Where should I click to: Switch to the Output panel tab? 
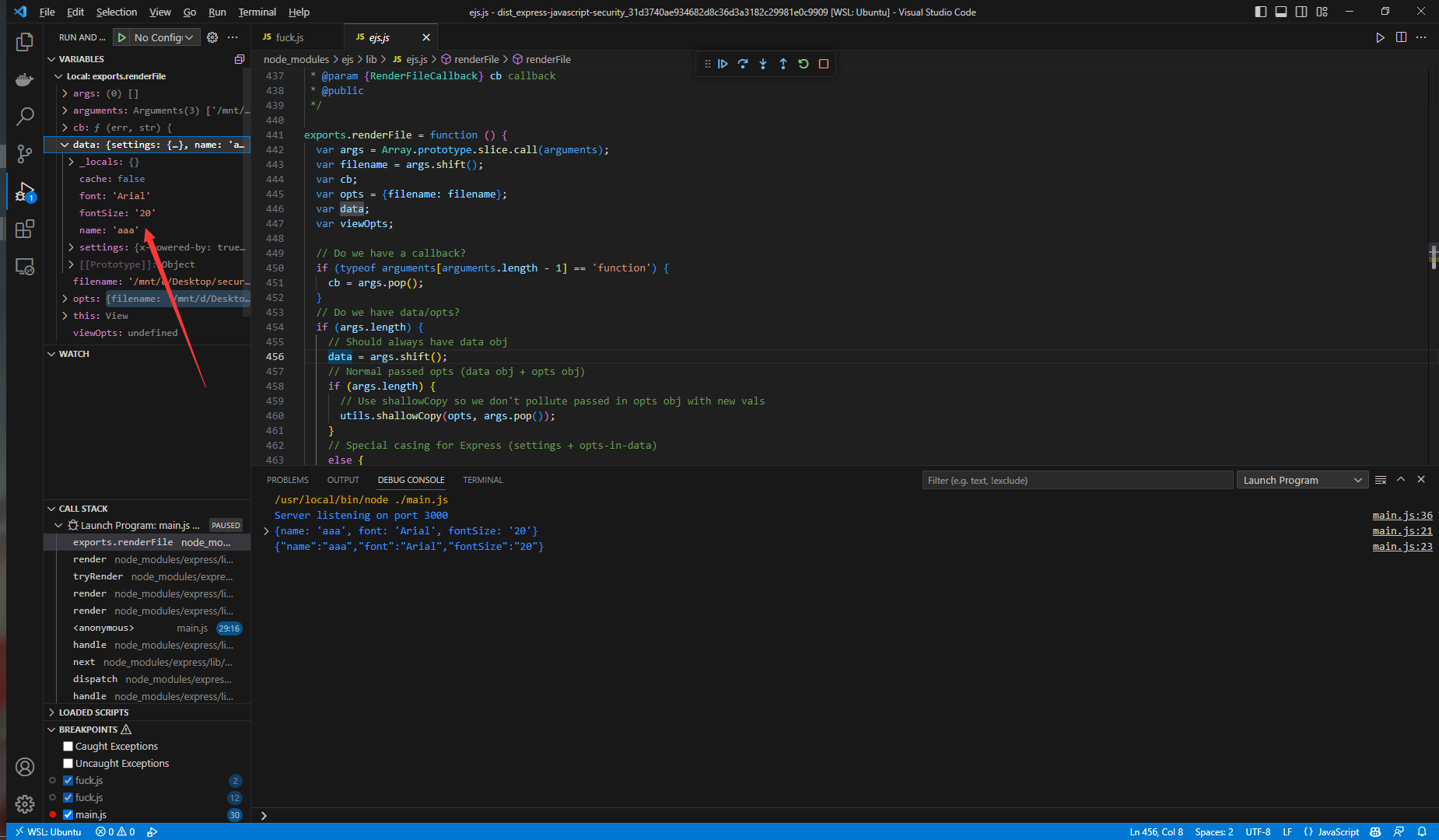343,480
